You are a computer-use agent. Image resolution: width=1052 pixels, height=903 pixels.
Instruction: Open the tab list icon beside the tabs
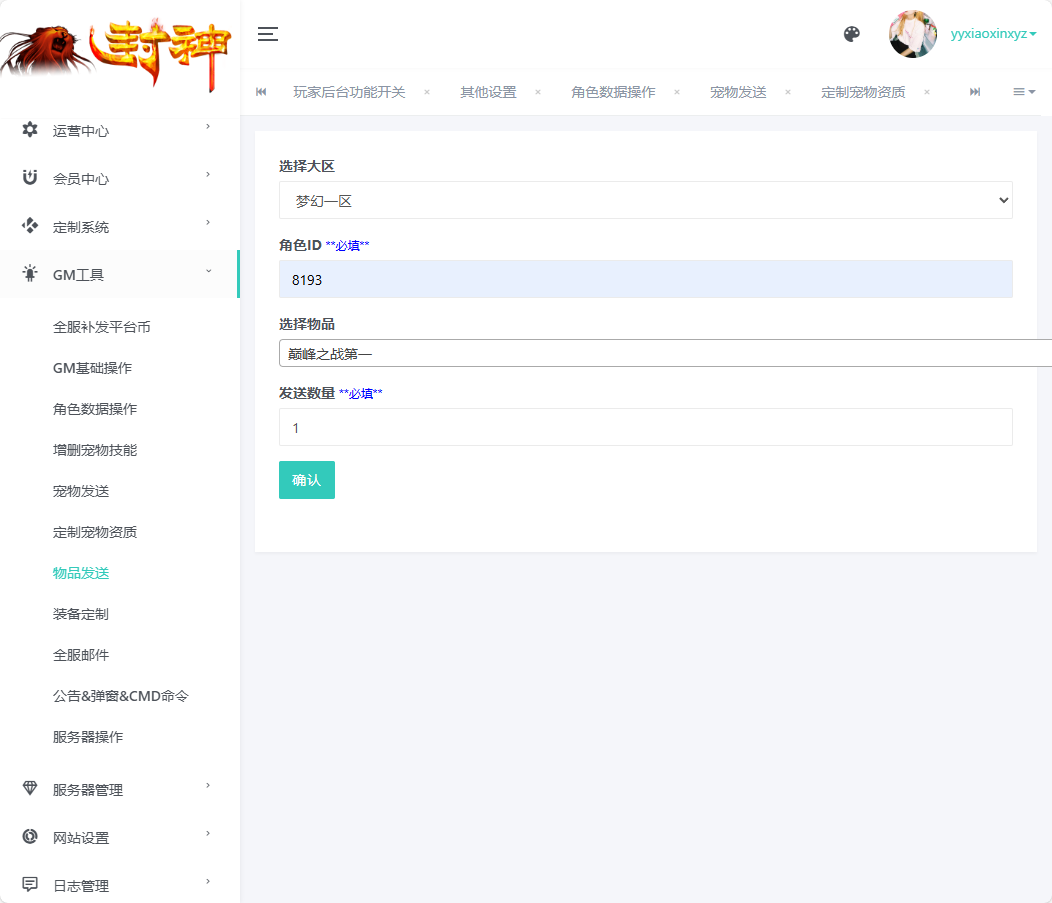pos(1023,90)
